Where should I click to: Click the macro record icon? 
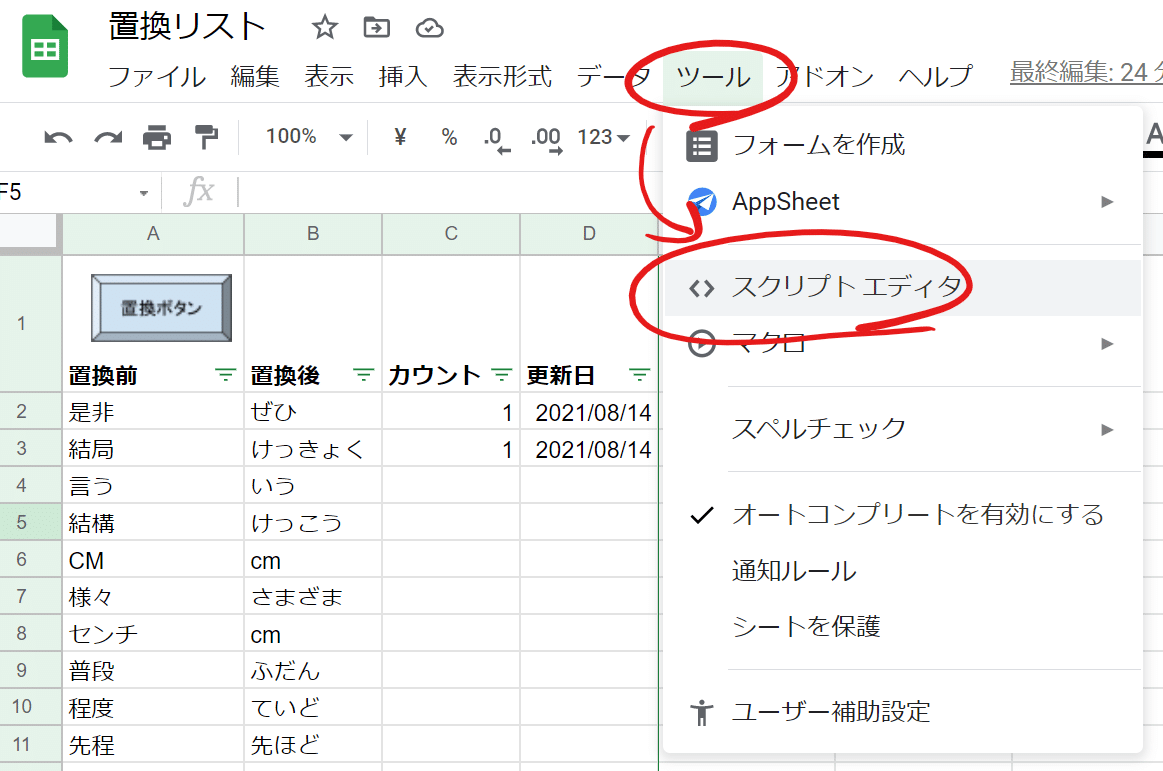(x=702, y=344)
